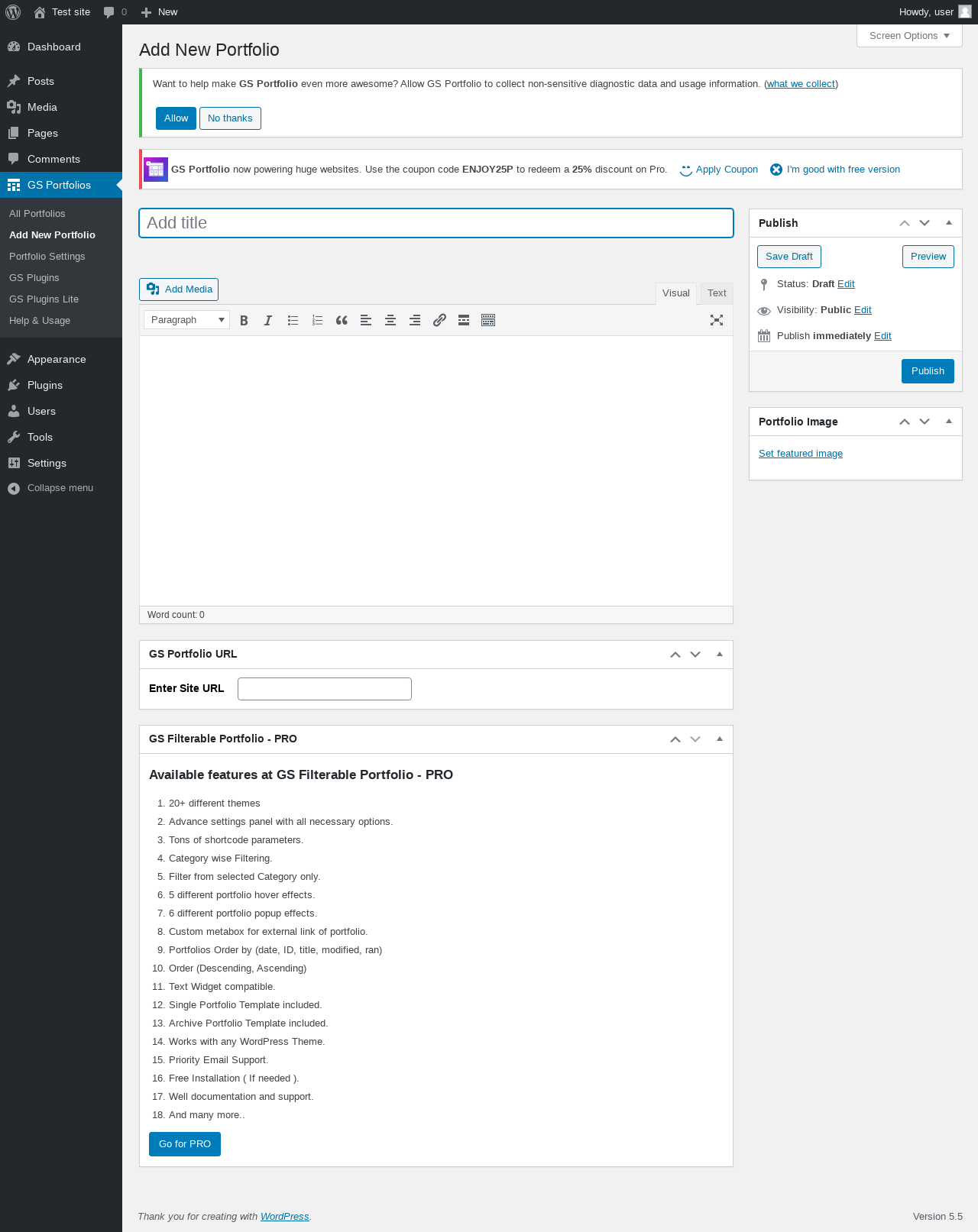This screenshot has width=978, height=1232.
Task: Click the insert link icon
Action: pyautogui.click(x=439, y=321)
